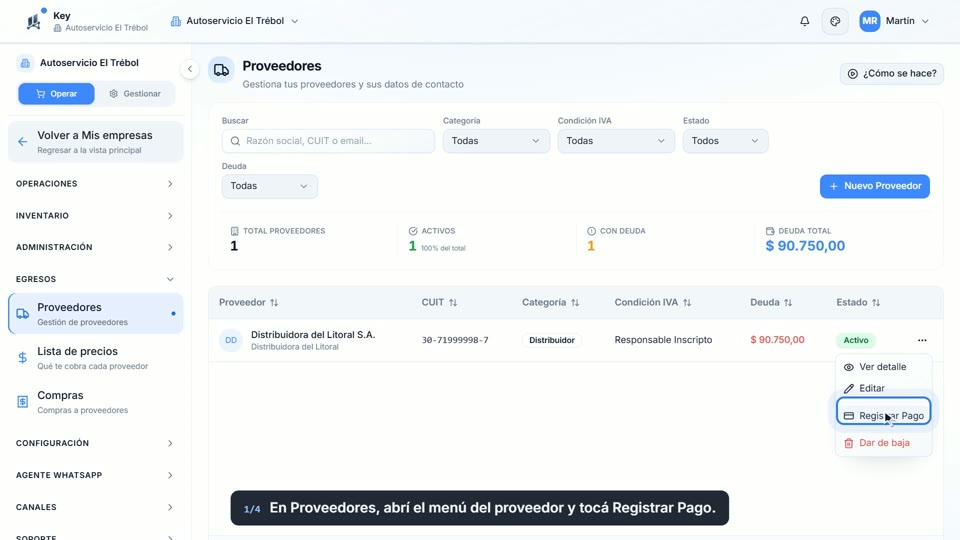Click the Responsable Inscripto cell
This screenshot has height=540, width=960.
(663, 340)
